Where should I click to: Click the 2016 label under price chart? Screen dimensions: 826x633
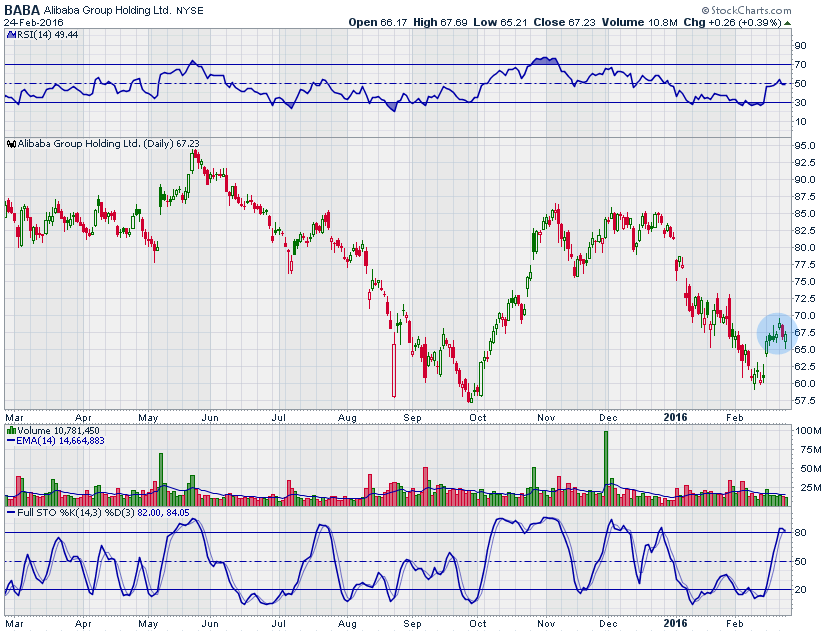tap(675, 417)
